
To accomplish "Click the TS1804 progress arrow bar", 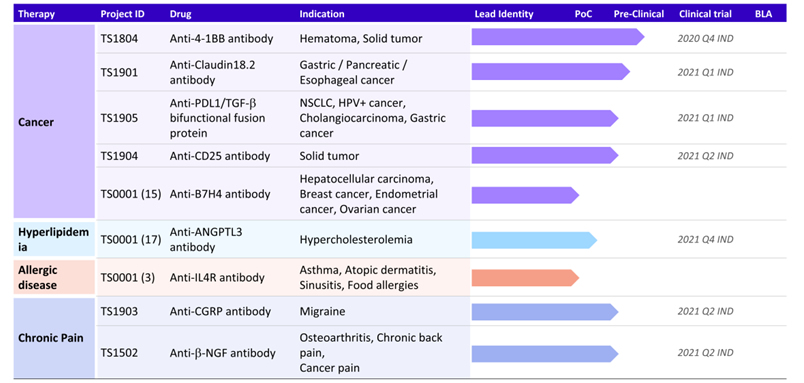I will click(558, 37).
